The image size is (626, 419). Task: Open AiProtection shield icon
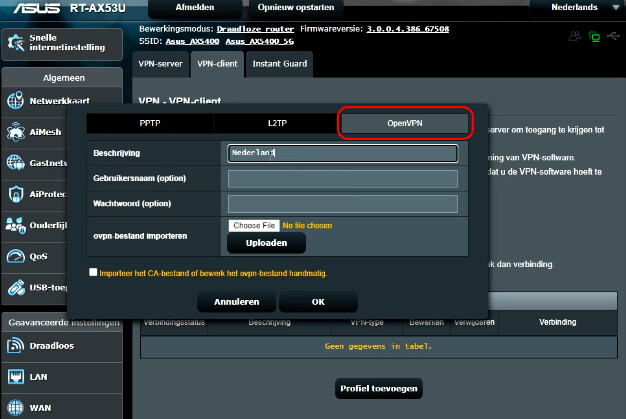point(16,194)
